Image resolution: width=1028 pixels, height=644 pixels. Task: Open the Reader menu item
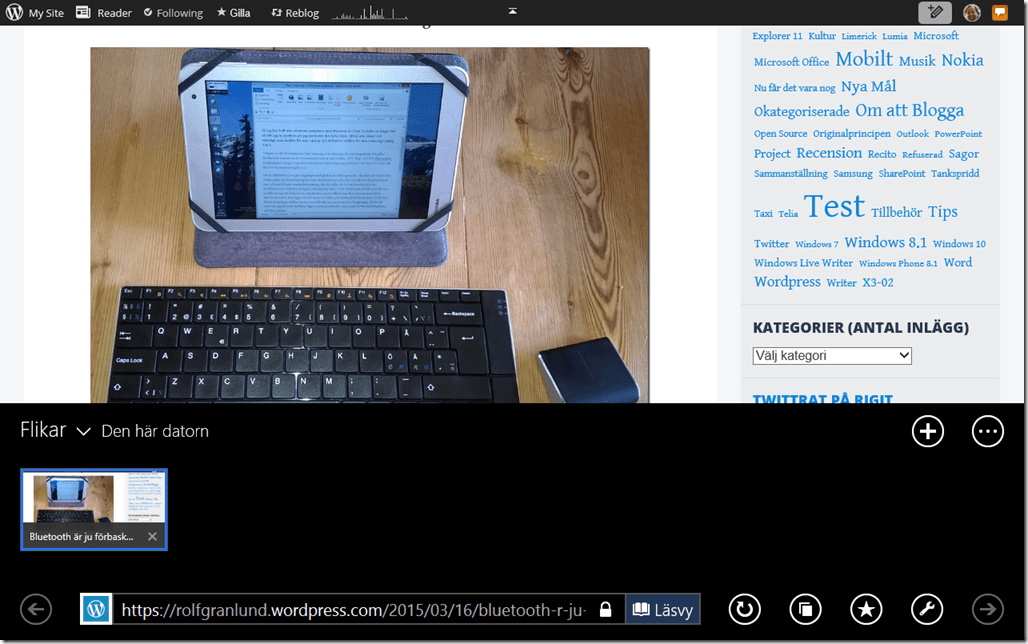(104, 13)
